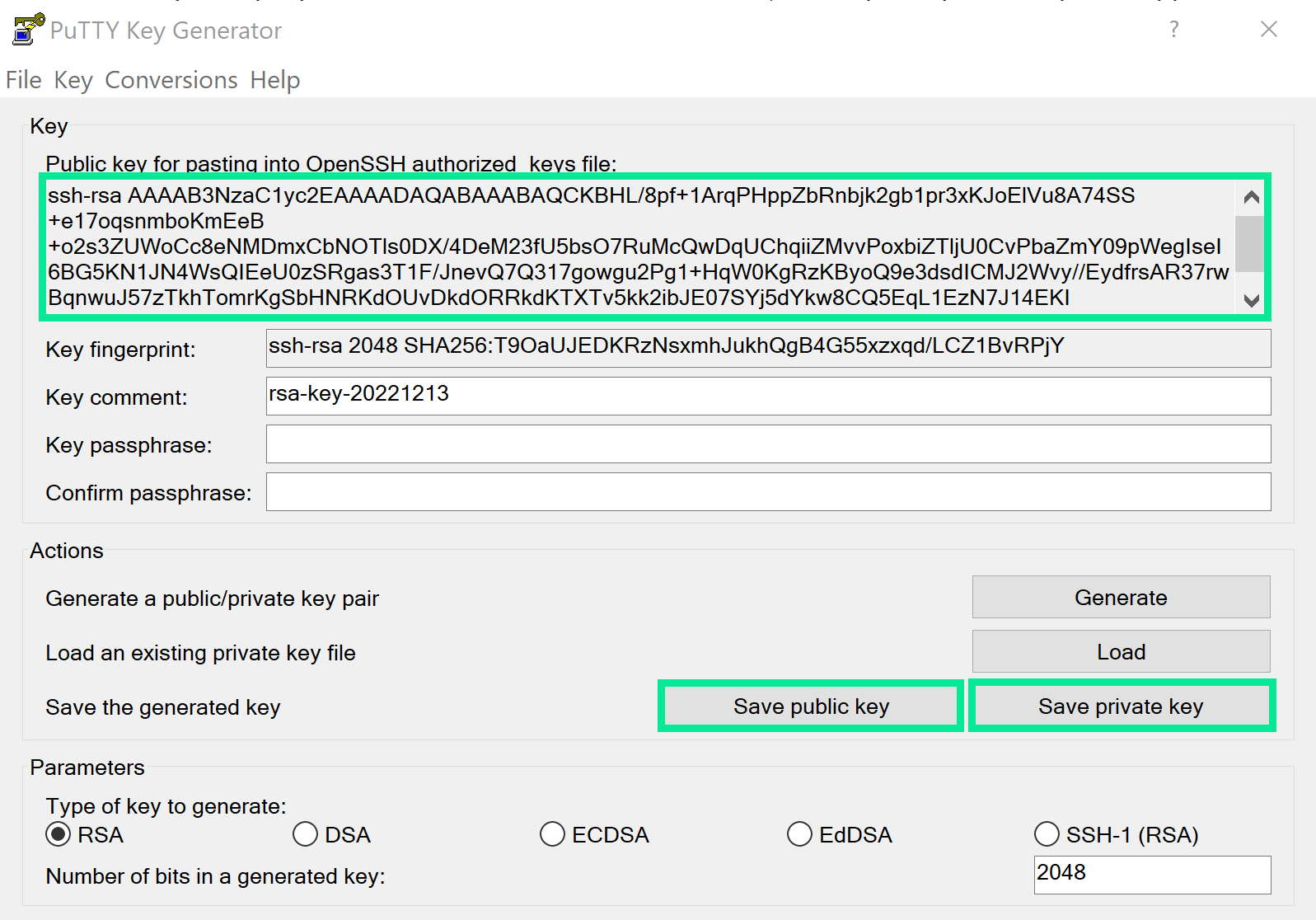This screenshot has width=1316, height=920.
Task: Click 'Generate a public/private key pair' text
Action: (212, 598)
